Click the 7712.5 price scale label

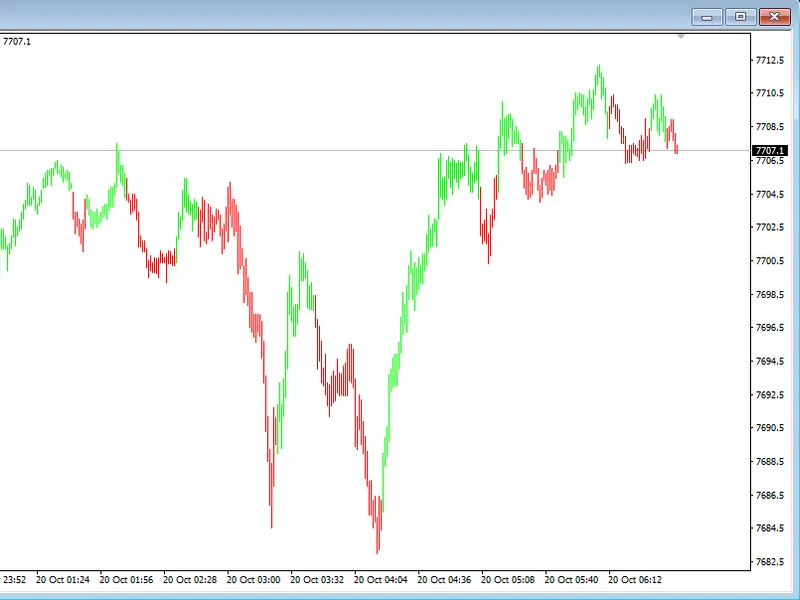(x=770, y=60)
